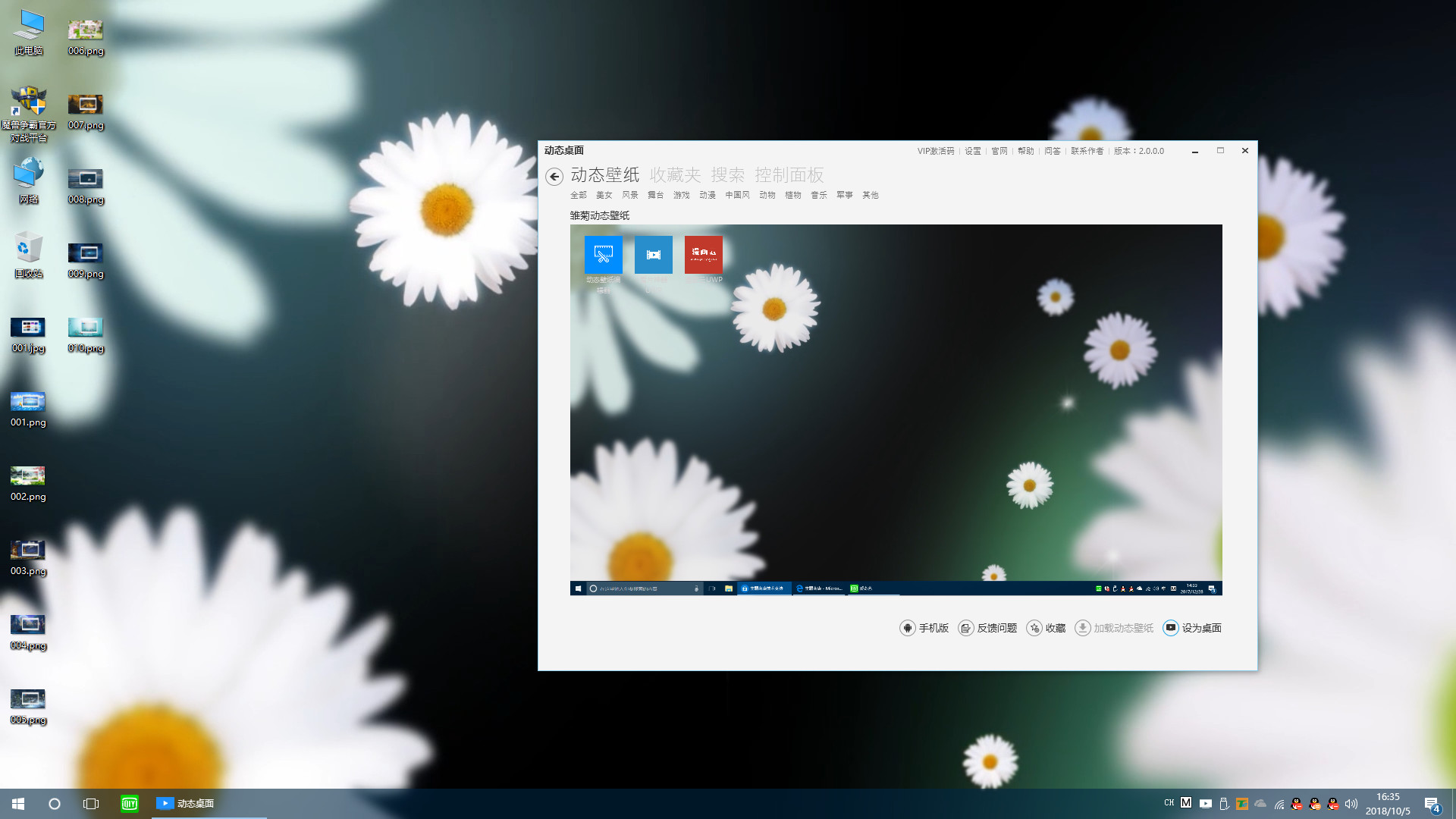Click the 雏菊动态壁纸 preview thumbnail

(895, 409)
